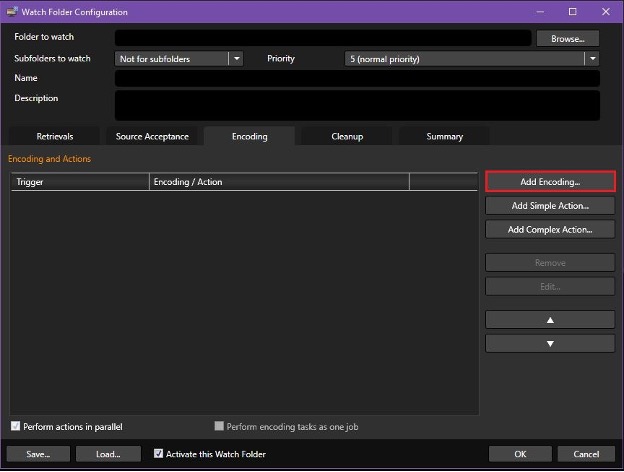The width and height of the screenshot is (624, 472).
Task: Focus the Folder to watch input field
Action: click(323, 38)
